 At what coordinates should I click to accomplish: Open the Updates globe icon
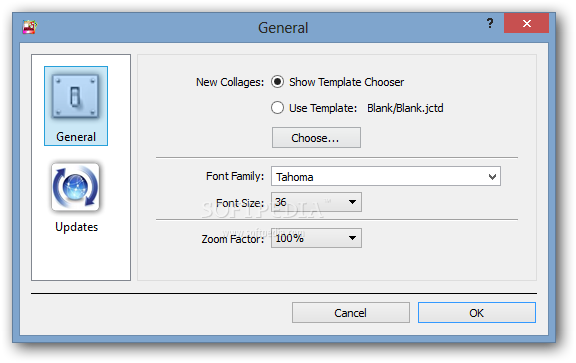pyautogui.click(x=75, y=187)
